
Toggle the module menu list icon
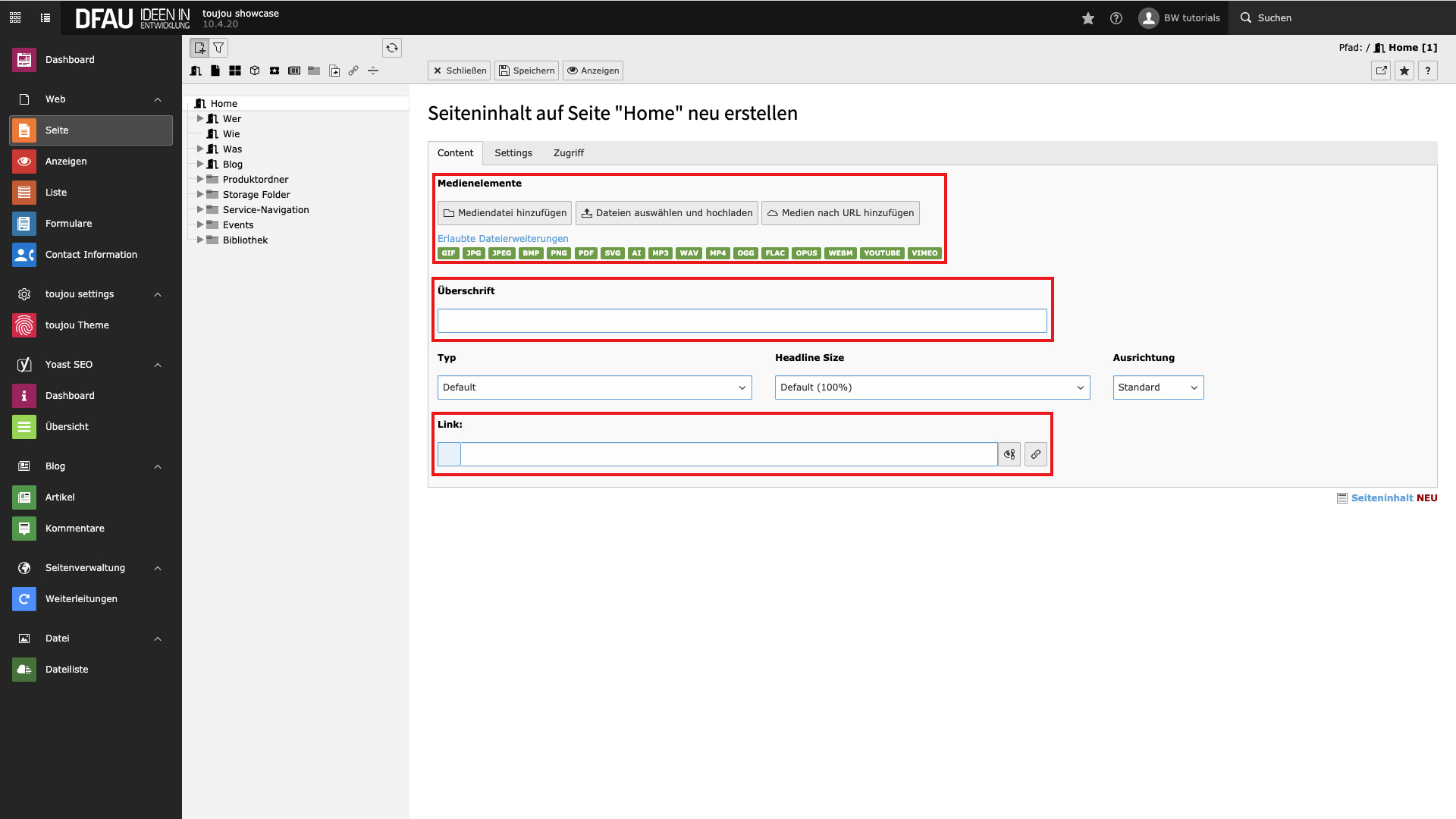click(45, 17)
